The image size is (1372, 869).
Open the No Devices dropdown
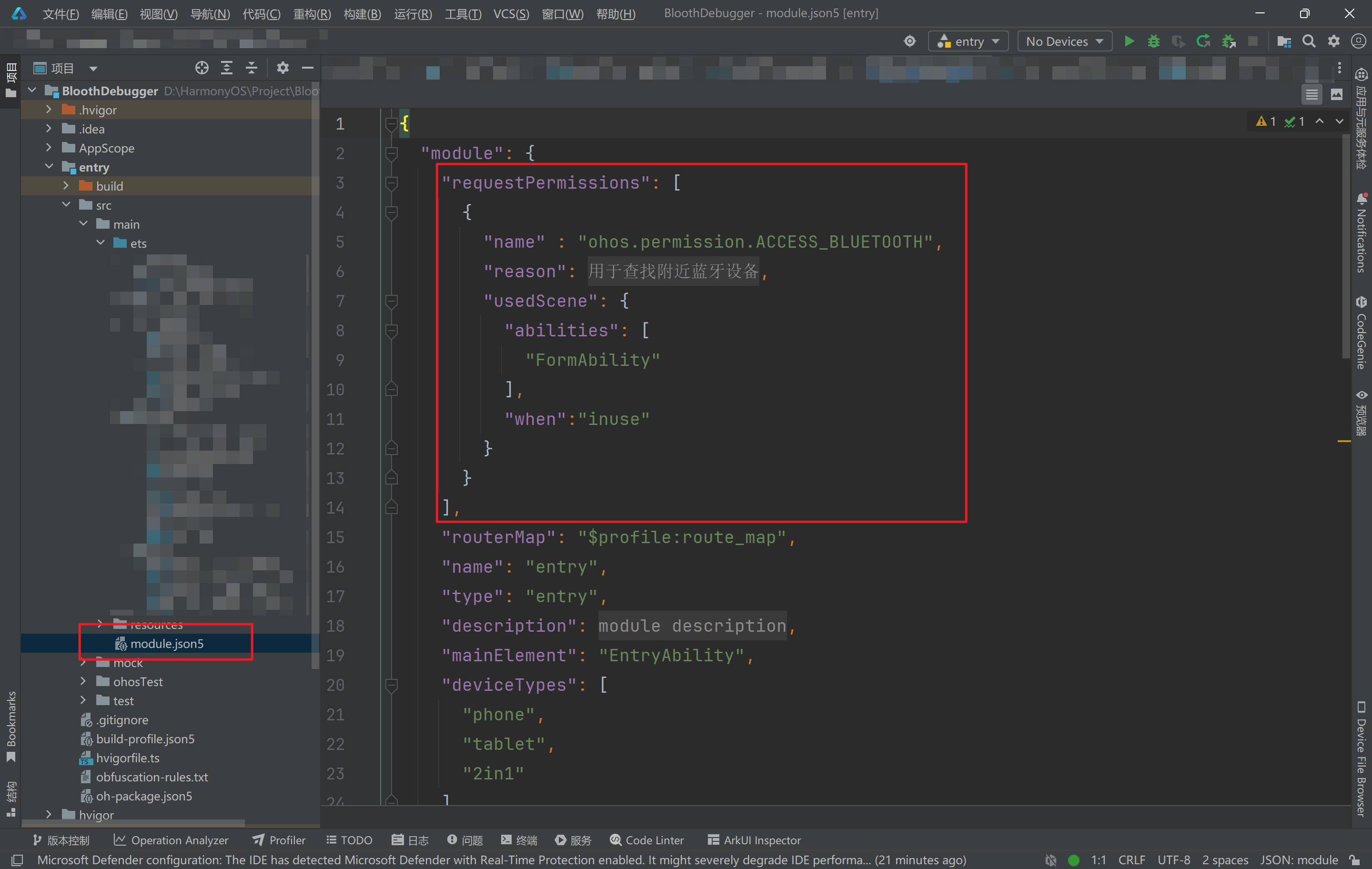coord(1064,41)
